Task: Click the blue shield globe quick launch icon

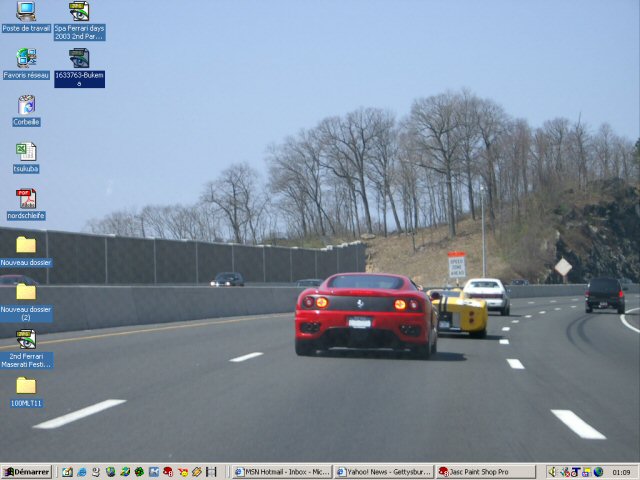Action: pyautogui.click(x=111, y=472)
